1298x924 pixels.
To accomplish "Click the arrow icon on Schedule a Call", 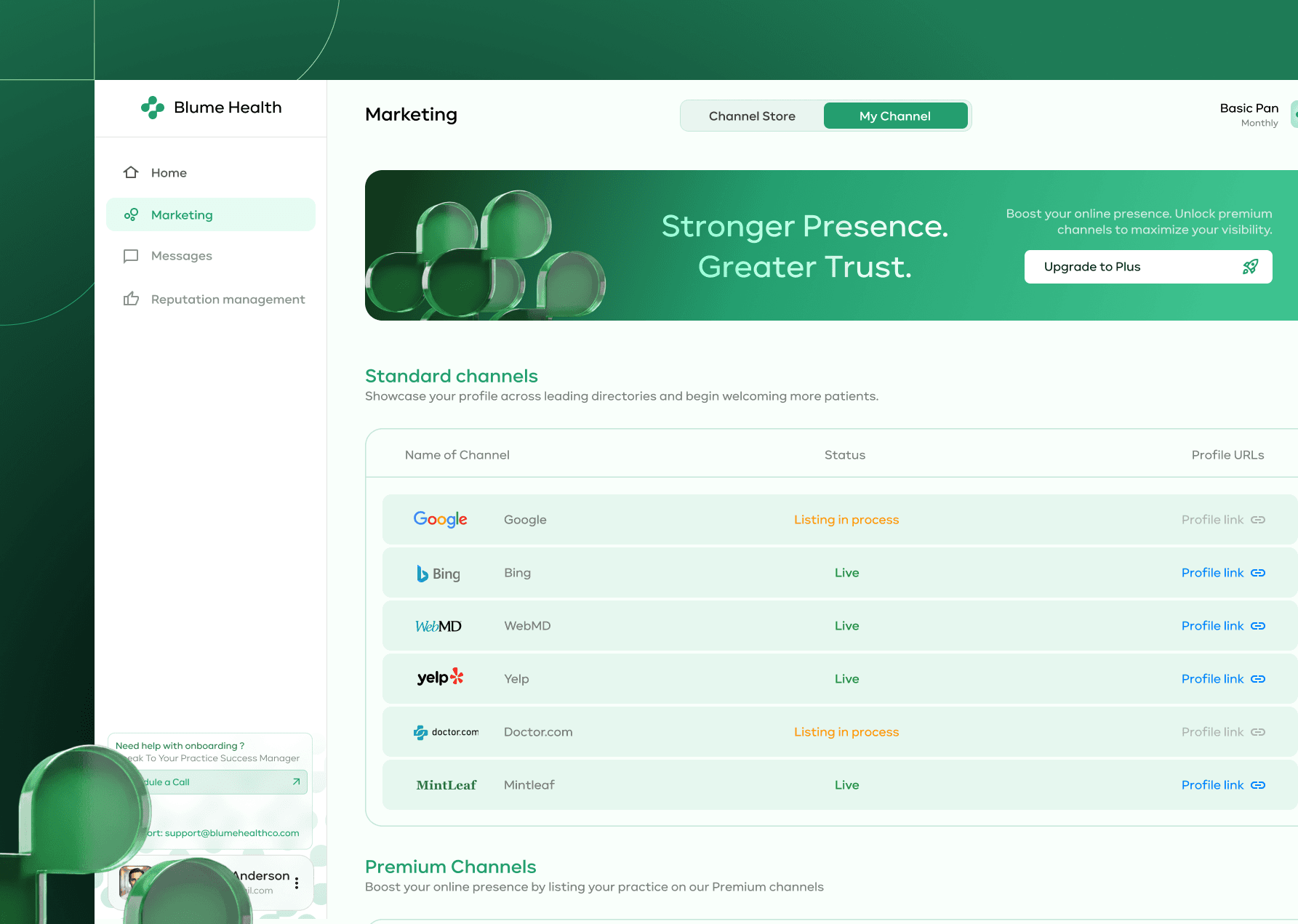I will coord(296,782).
